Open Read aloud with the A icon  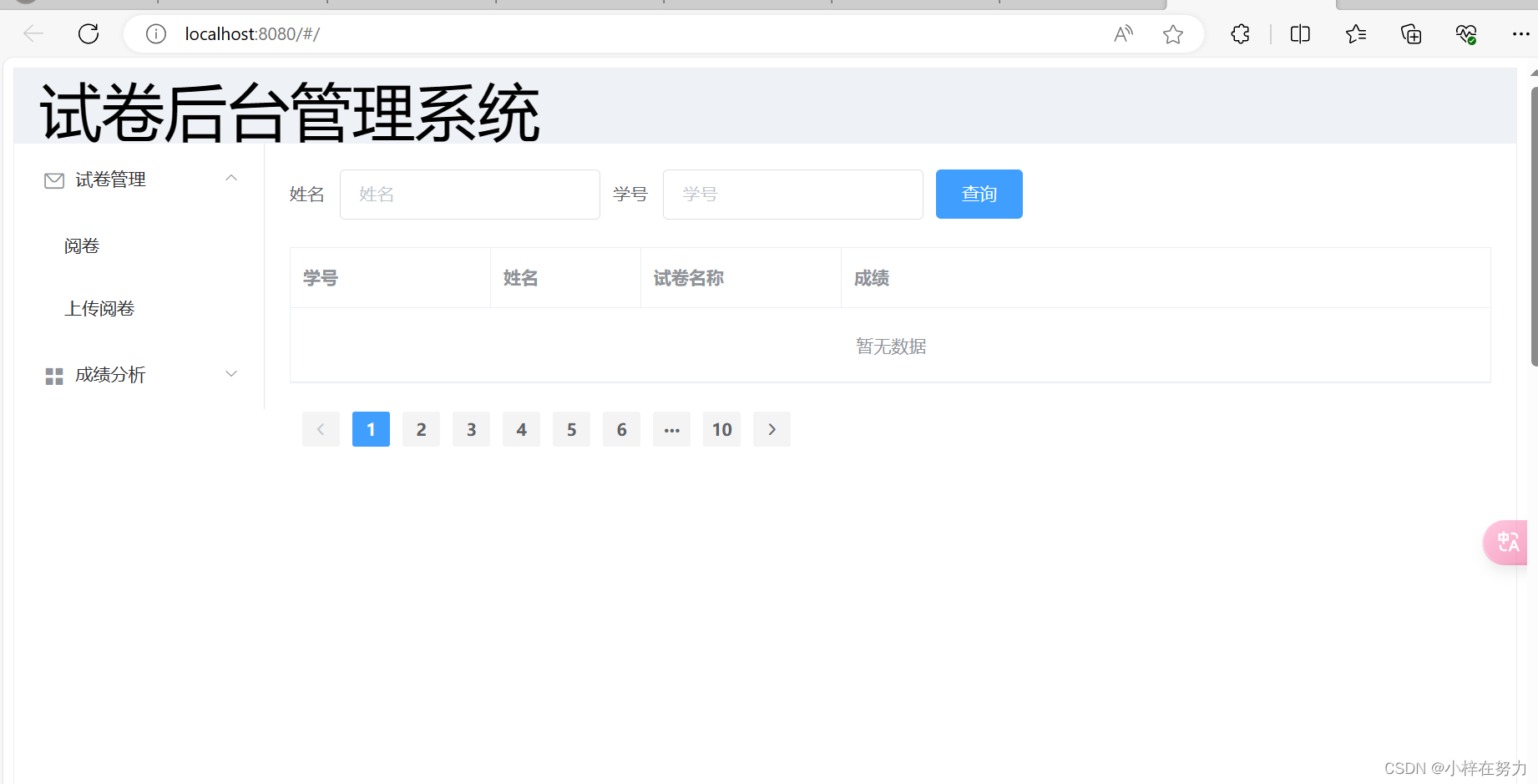[x=1122, y=33]
